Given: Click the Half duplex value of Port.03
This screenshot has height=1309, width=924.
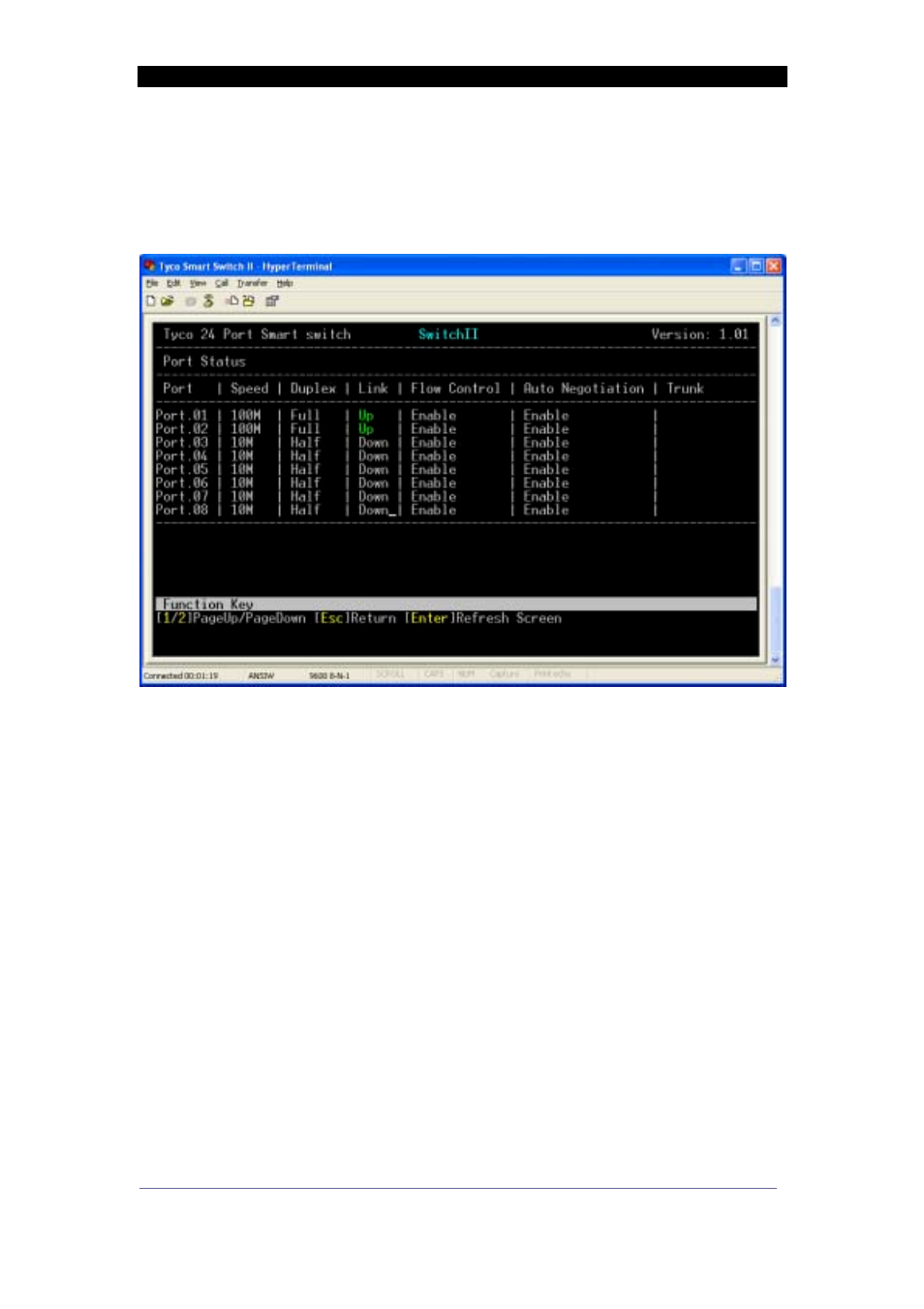Looking at the screenshot, I should tap(305, 443).
